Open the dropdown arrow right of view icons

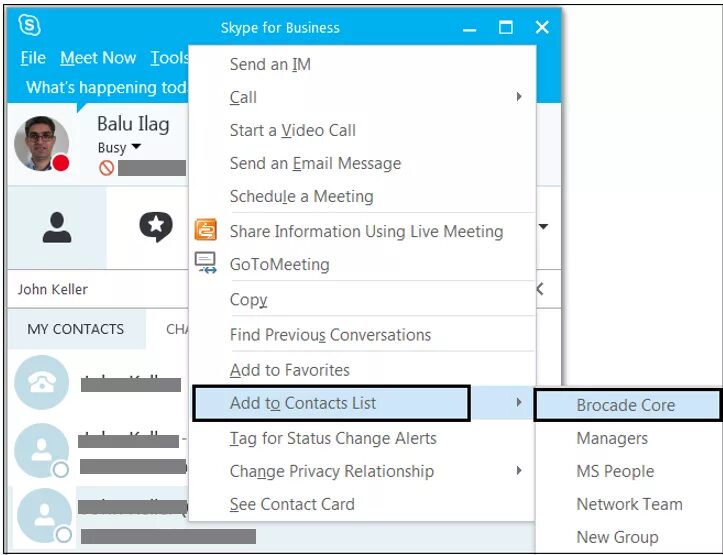[x=544, y=226]
